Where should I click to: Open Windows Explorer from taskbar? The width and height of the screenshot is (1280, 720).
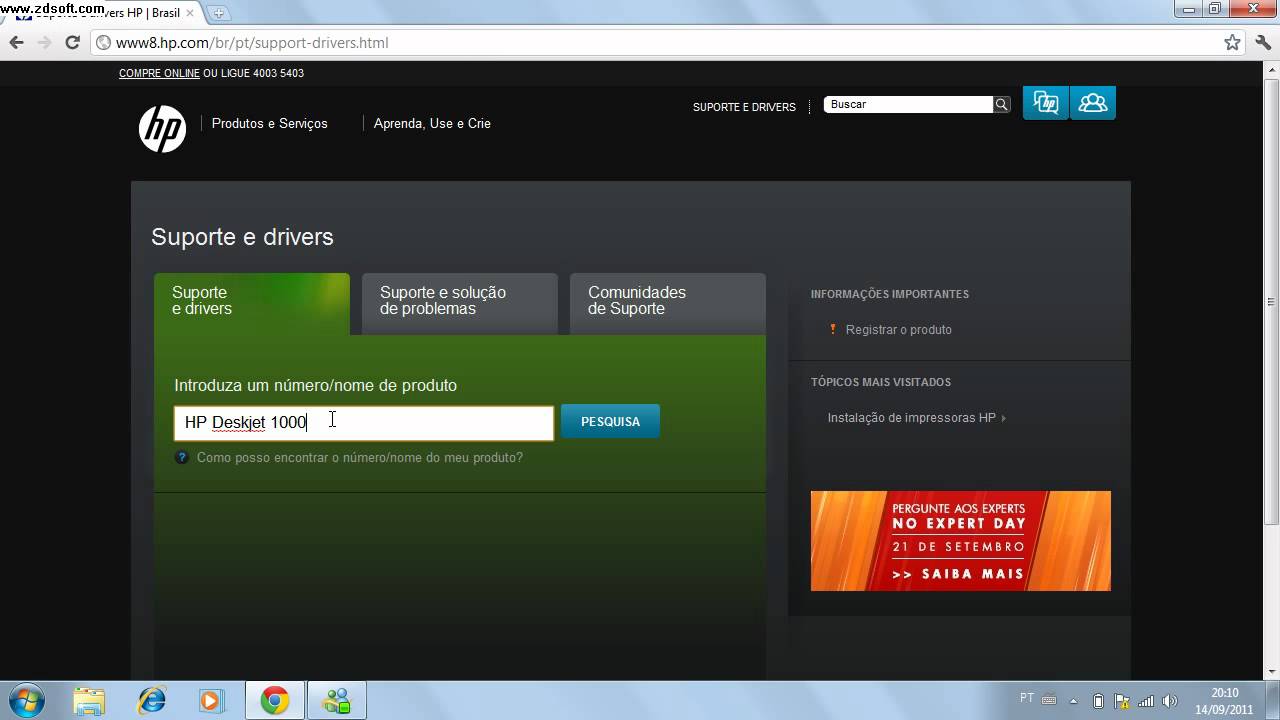pos(89,701)
